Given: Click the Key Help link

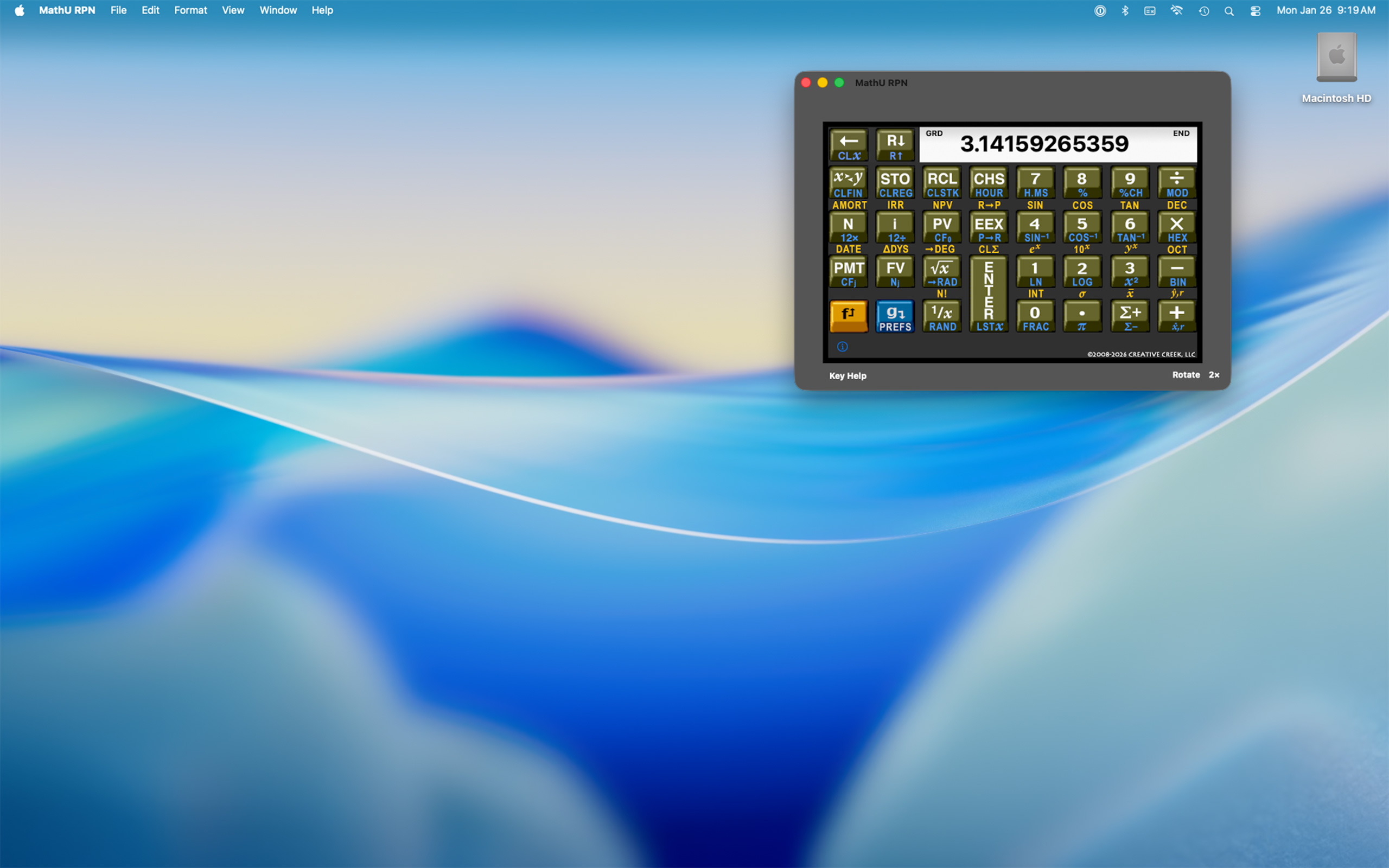Looking at the screenshot, I should click(x=848, y=376).
